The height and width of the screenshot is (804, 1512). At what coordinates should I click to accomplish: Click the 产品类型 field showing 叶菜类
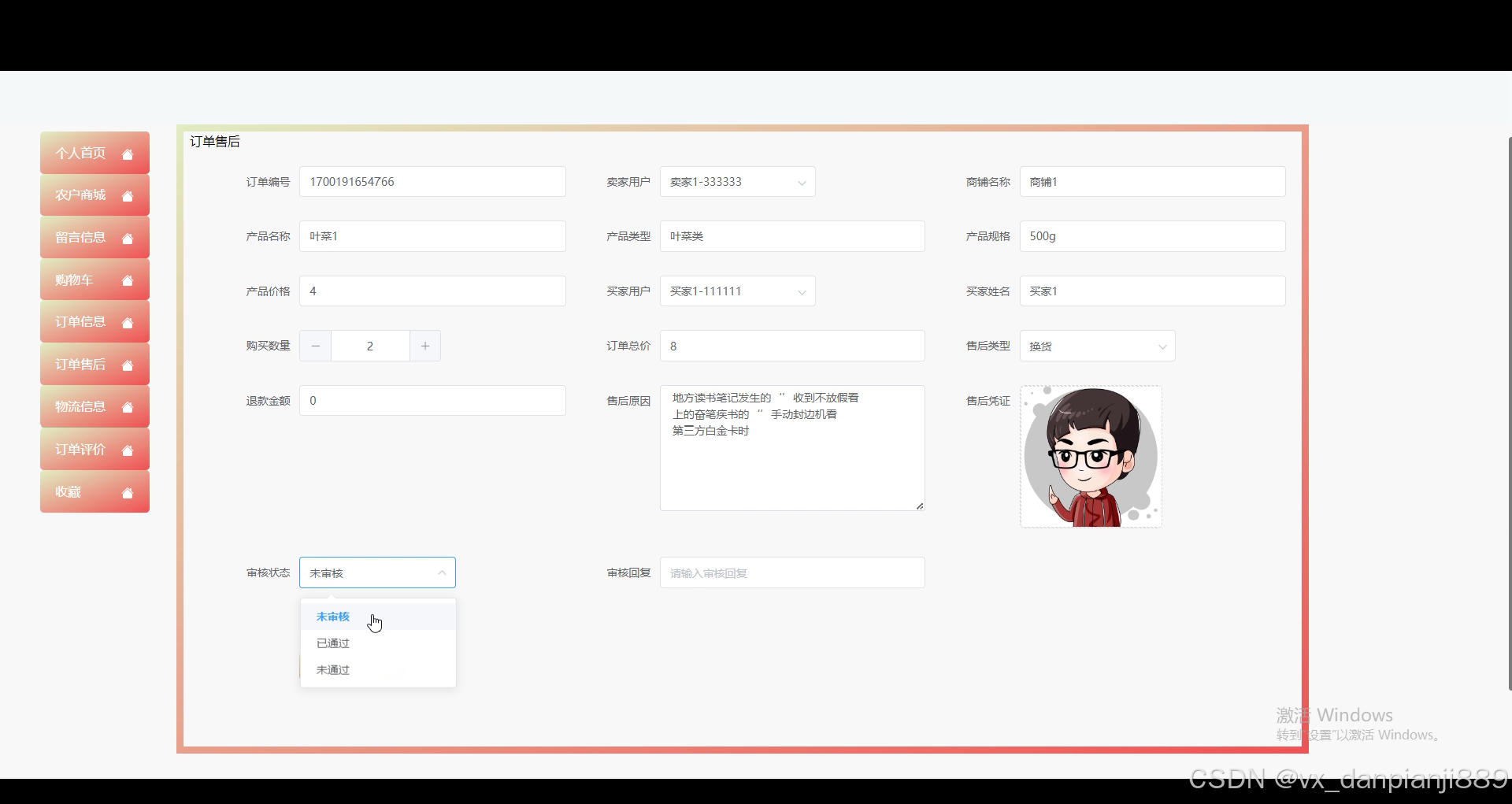click(792, 236)
